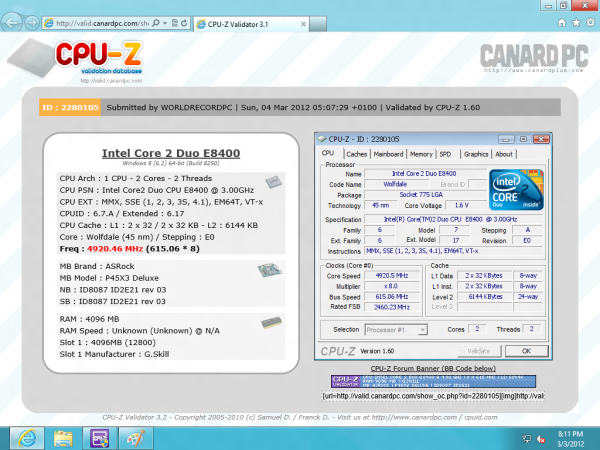Open the Intel Core 2 Duo E8400 heading link

171,153
